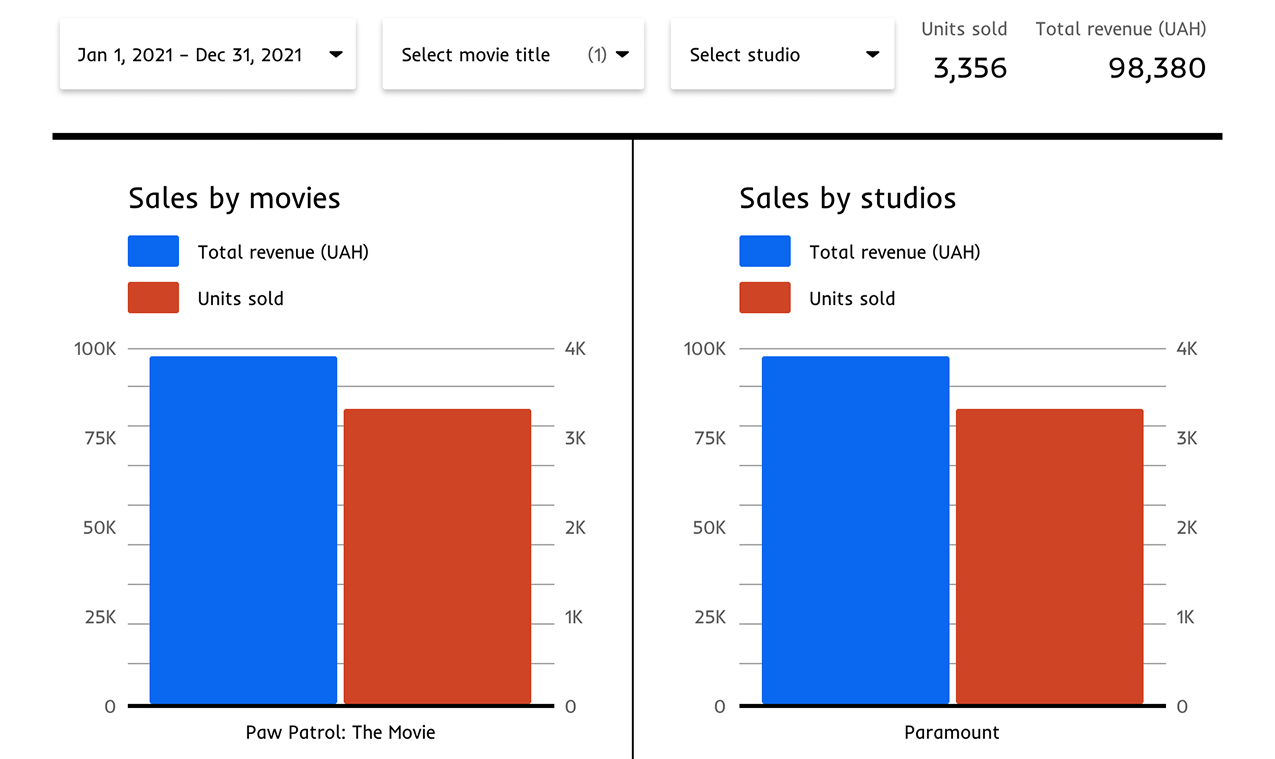Click the blue revenue bar for Paw Patrol: The Movie
This screenshot has width=1275, height=759.
point(243,530)
